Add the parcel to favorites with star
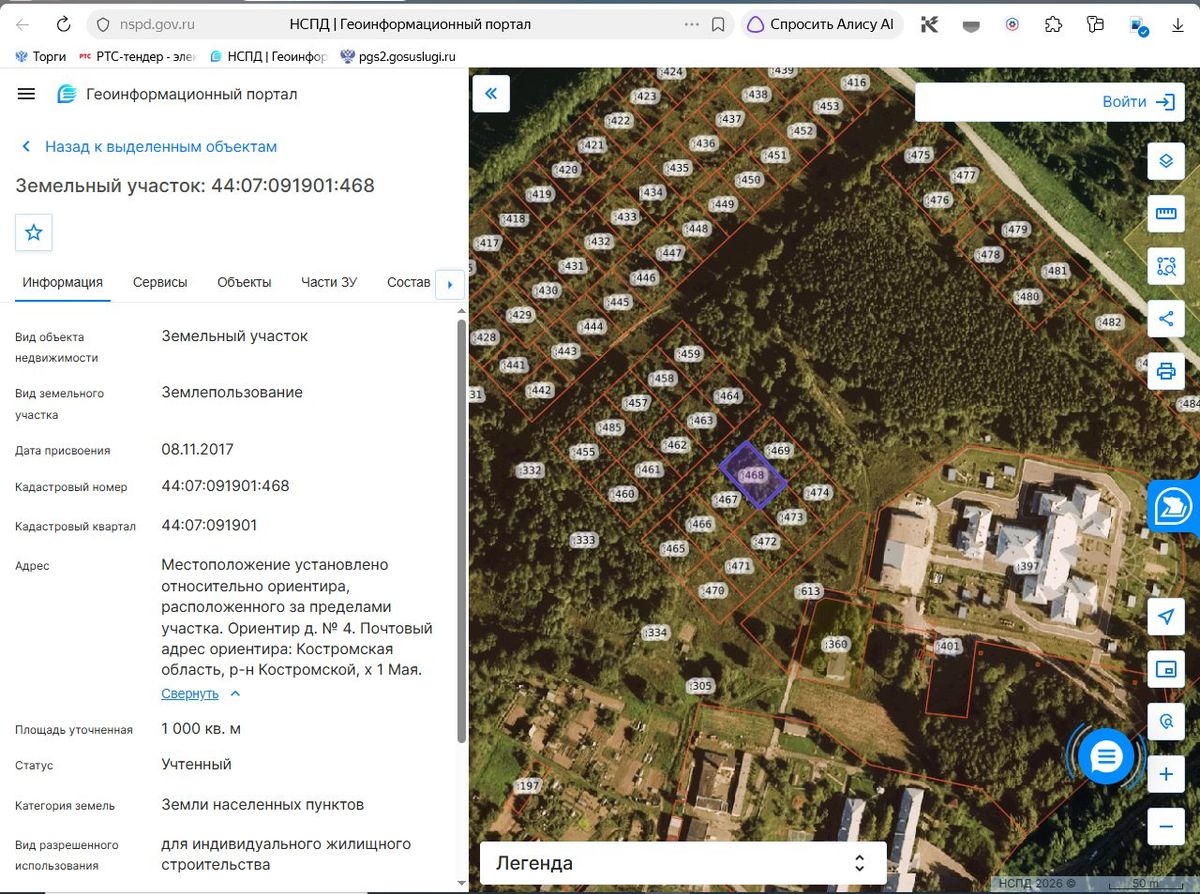This screenshot has height=894, width=1200. 34,232
